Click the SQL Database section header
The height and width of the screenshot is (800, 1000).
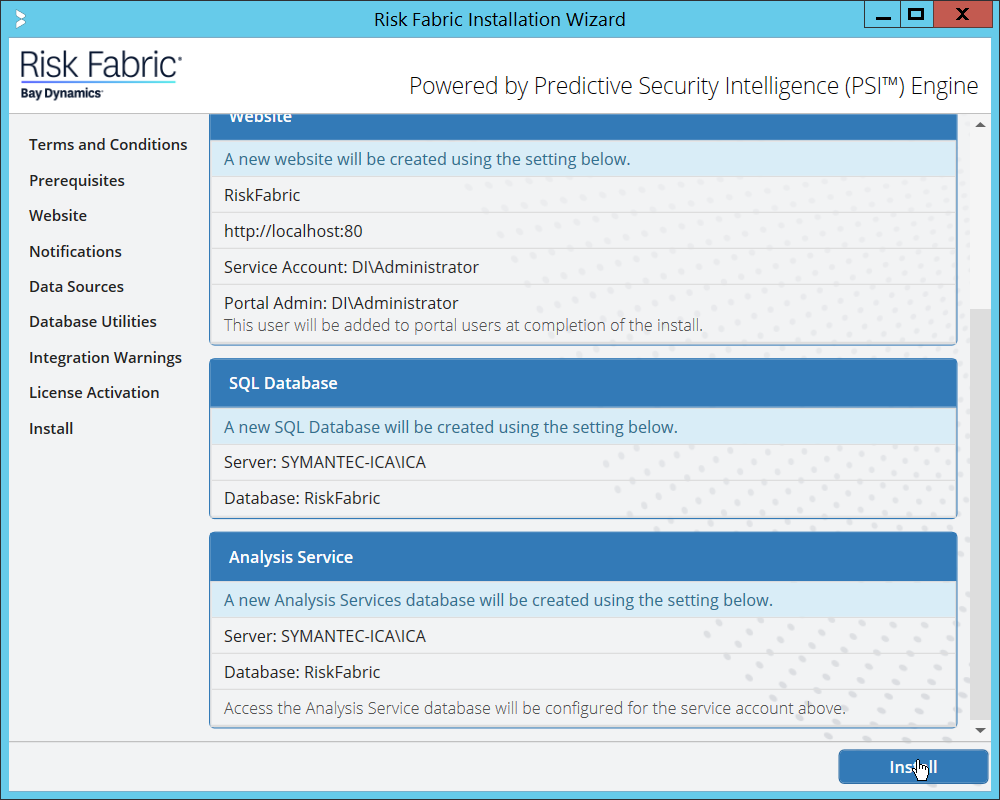(x=583, y=384)
